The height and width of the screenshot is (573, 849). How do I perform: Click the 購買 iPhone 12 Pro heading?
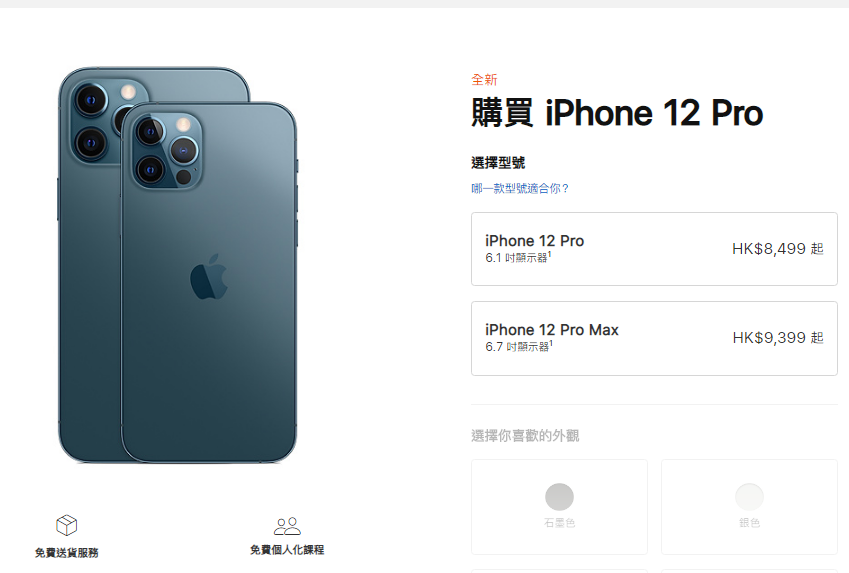point(617,113)
